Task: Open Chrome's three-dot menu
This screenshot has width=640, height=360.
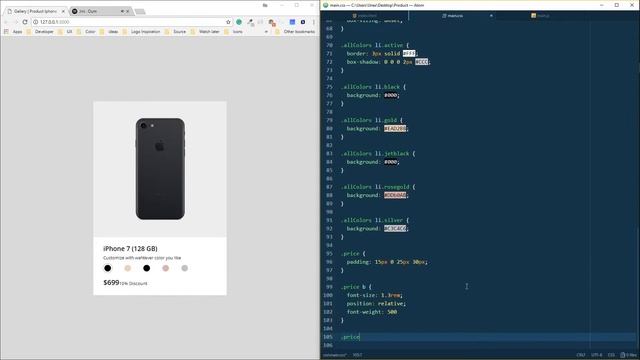Action: pyautogui.click(x=314, y=22)
